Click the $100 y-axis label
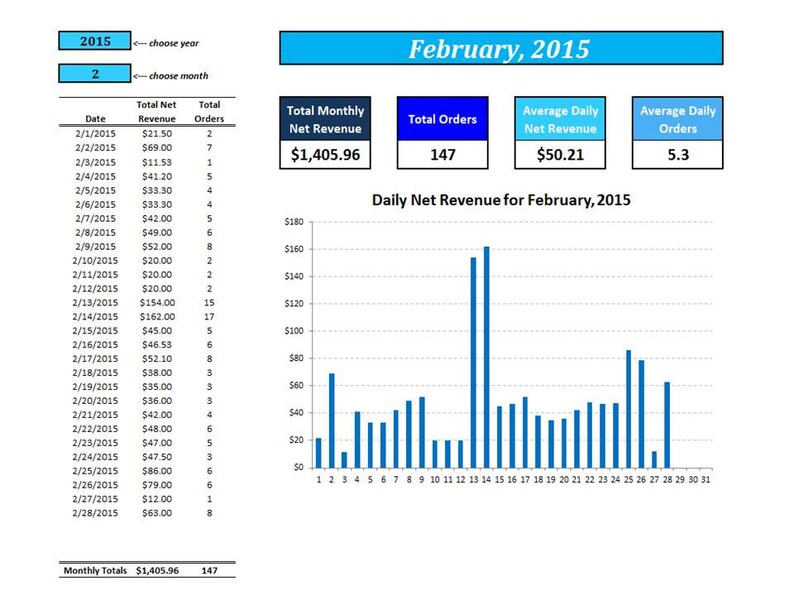The width and height of the screenshot is (794, 596). click(294, 331)
